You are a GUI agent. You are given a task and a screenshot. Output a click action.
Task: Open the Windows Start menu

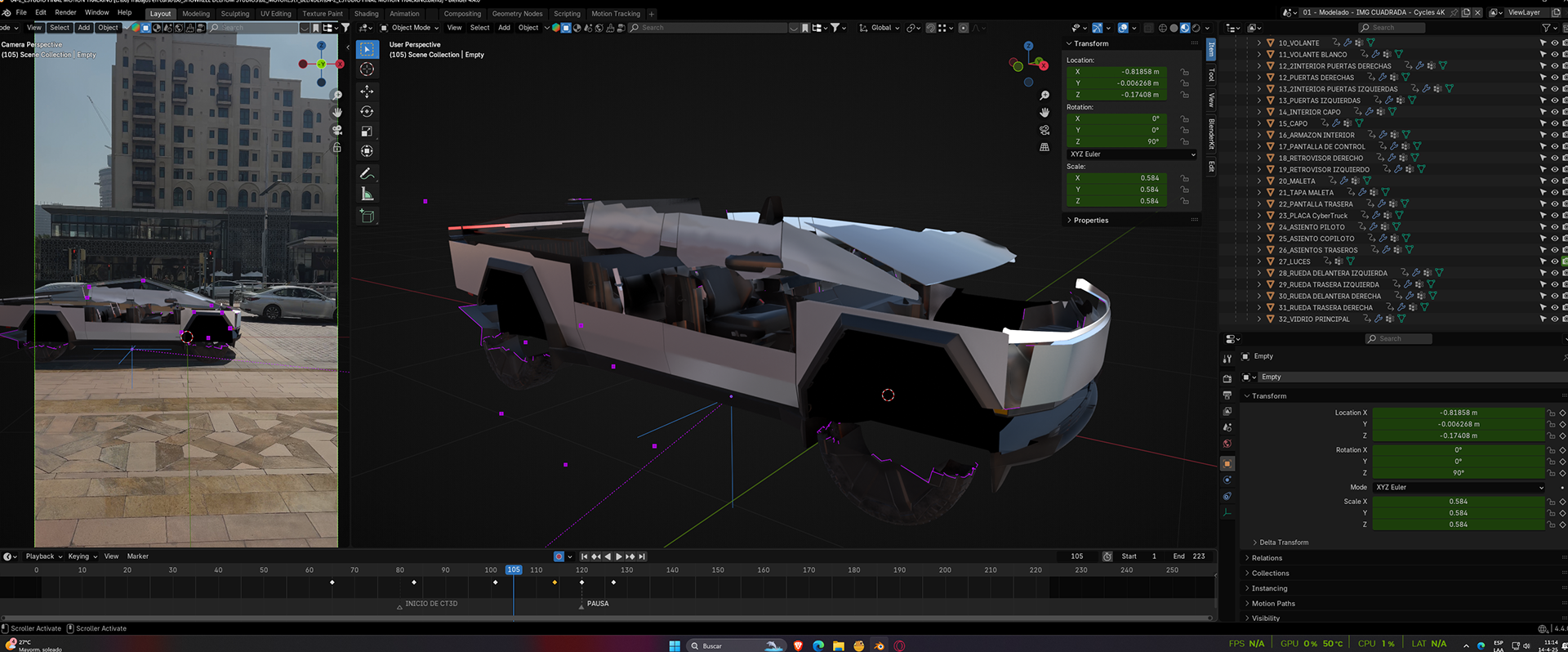(675, 645)
